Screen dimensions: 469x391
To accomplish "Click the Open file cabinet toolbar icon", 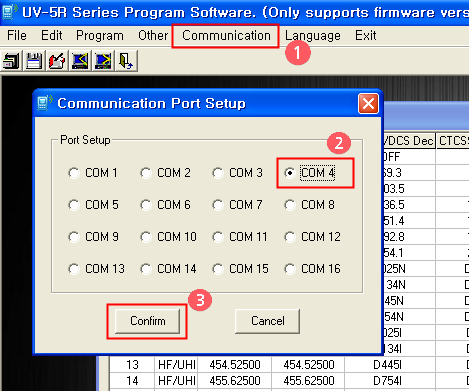I will click(x=12, y=61).
